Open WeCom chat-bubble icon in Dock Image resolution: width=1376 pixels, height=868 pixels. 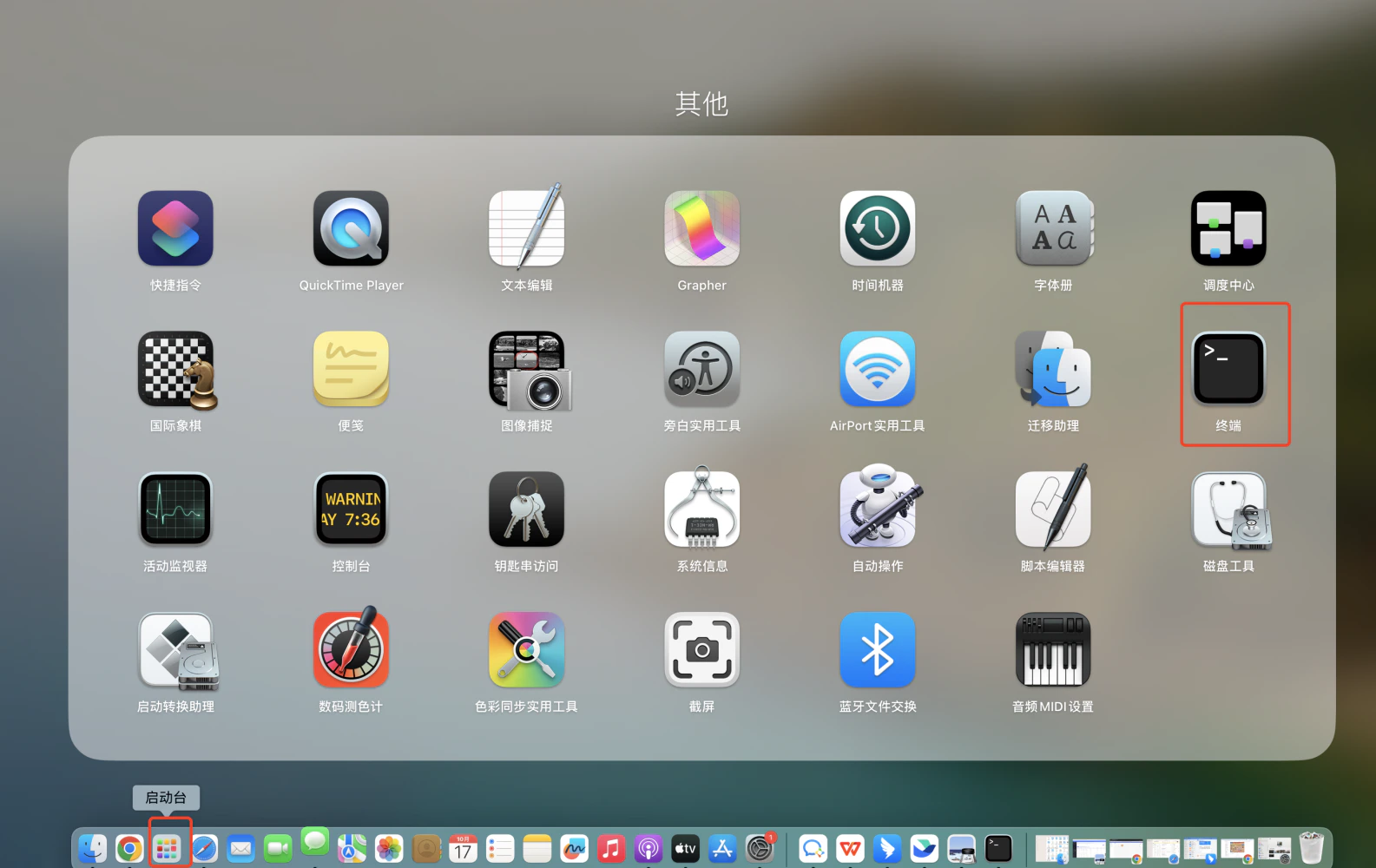(813, 848)
